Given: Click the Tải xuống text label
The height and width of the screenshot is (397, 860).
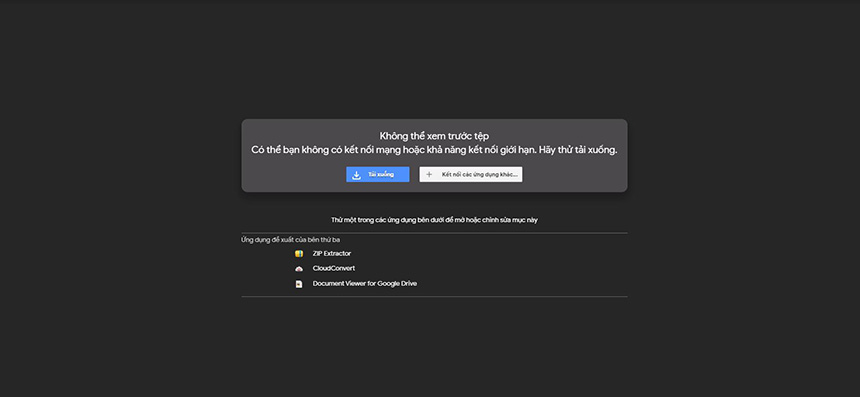Looking at the screenshot, I should tap(381, 174).
